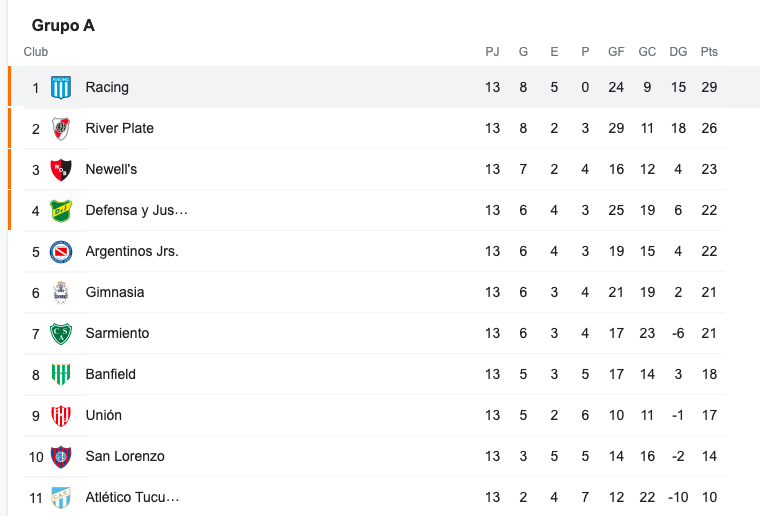Select the San Lorenzo team name
760x516 pixels.
[x=125, y=456]
